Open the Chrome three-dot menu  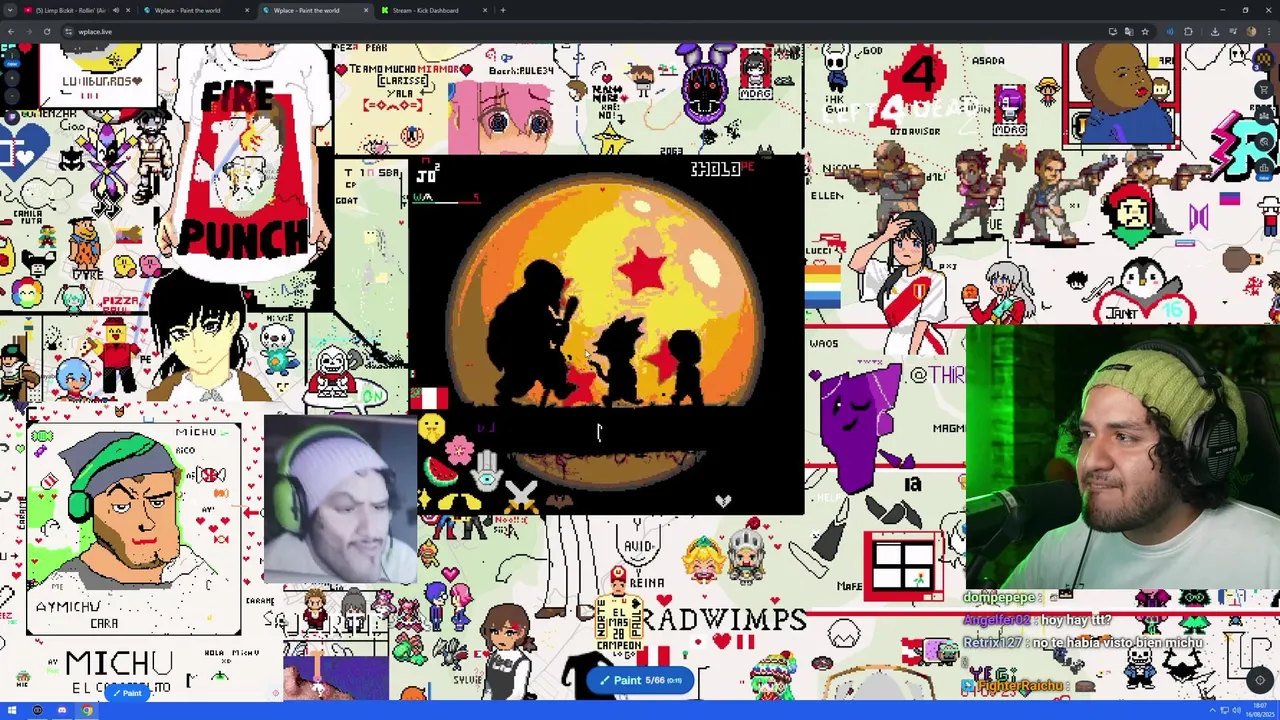(1269, 31)
